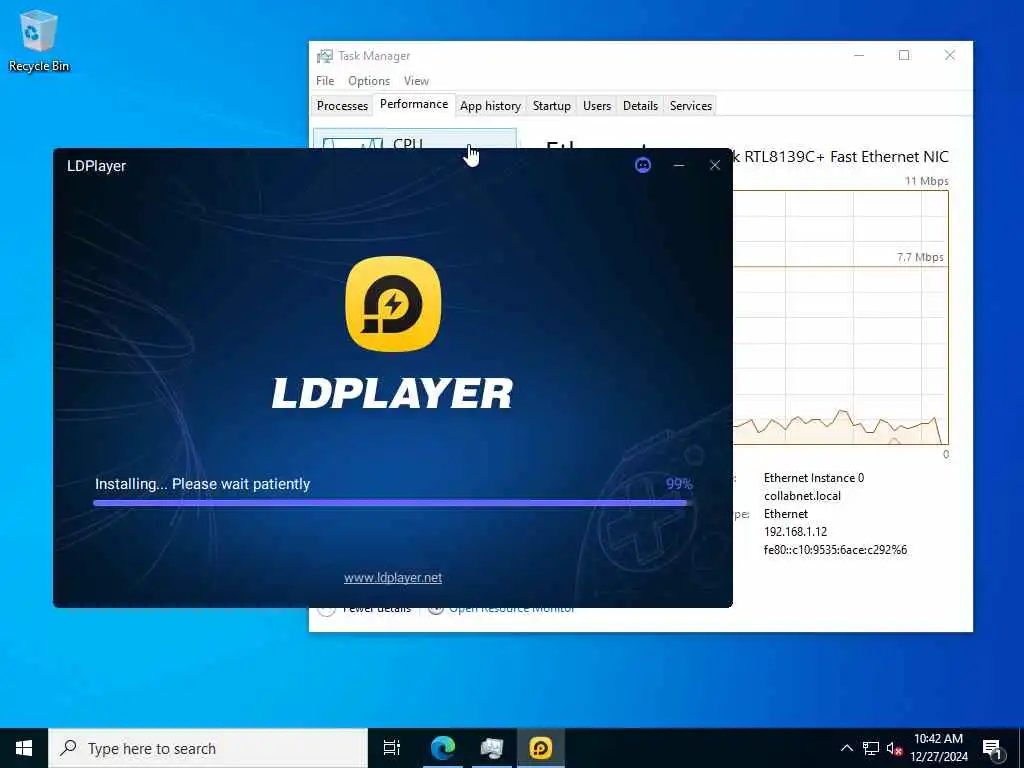Open the File menu in Task Manager
Screen dimensions: 1024x768
[x=325, y=81]
